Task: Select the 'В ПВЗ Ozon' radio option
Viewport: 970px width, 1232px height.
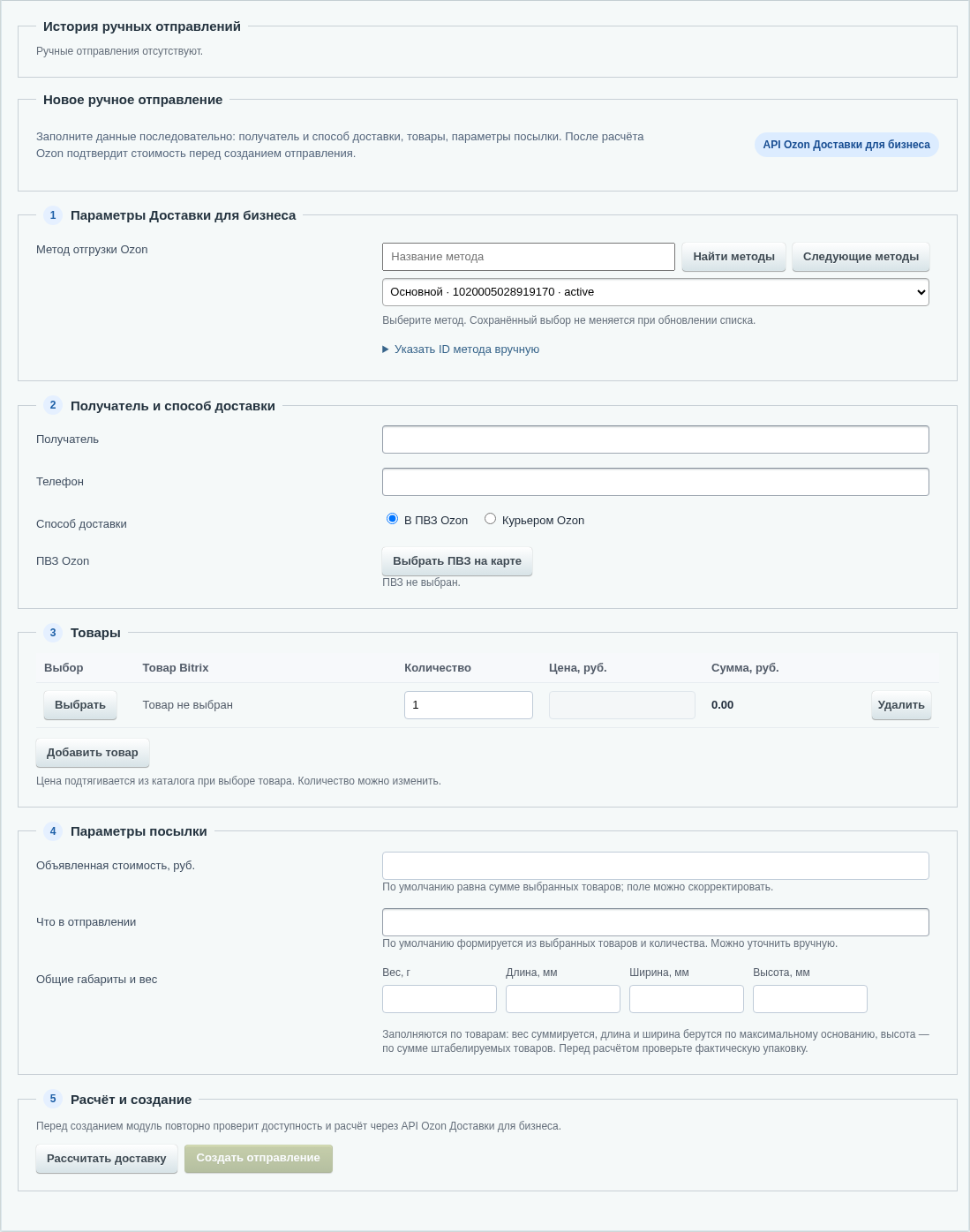Action: [393, 519]
